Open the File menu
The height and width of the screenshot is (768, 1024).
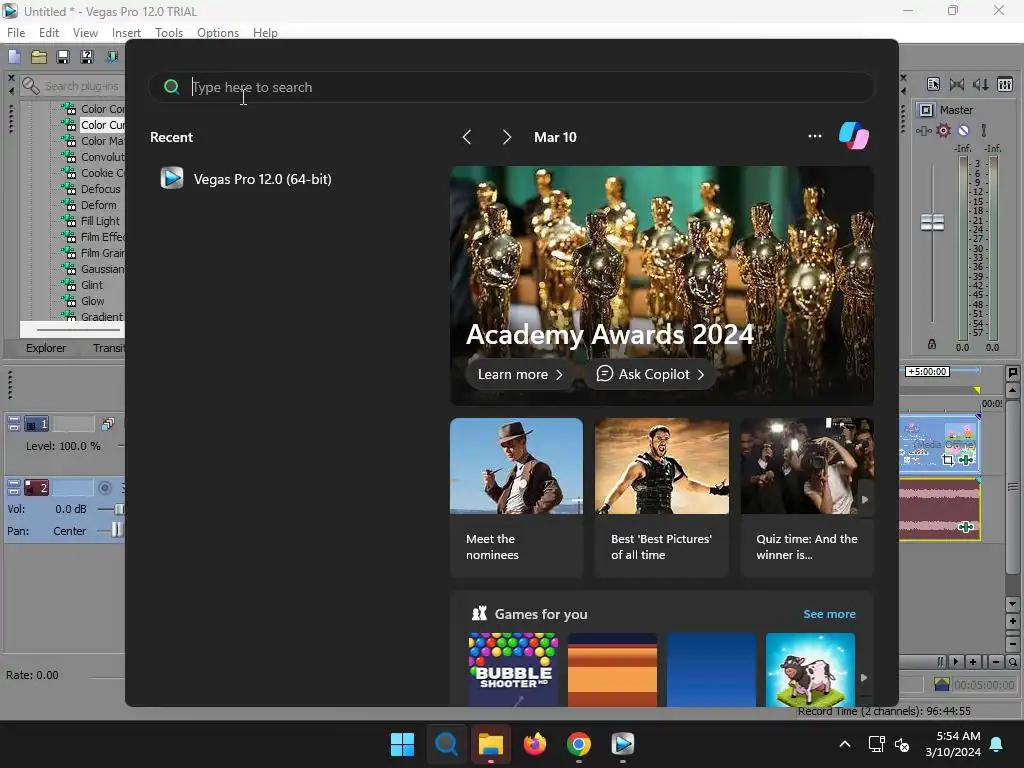point(16,33)
